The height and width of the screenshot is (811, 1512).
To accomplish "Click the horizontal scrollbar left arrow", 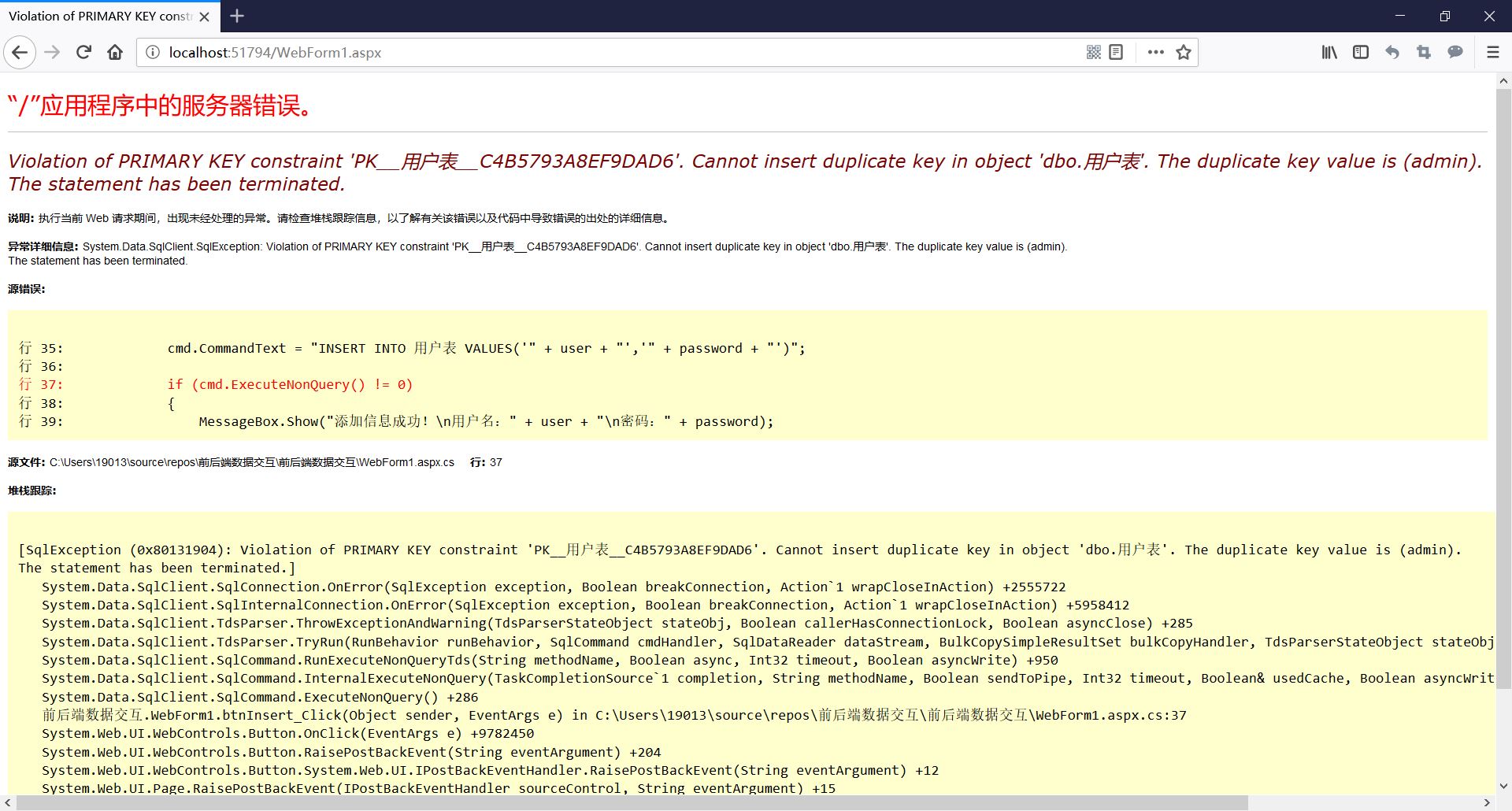I will pos(8,803).
